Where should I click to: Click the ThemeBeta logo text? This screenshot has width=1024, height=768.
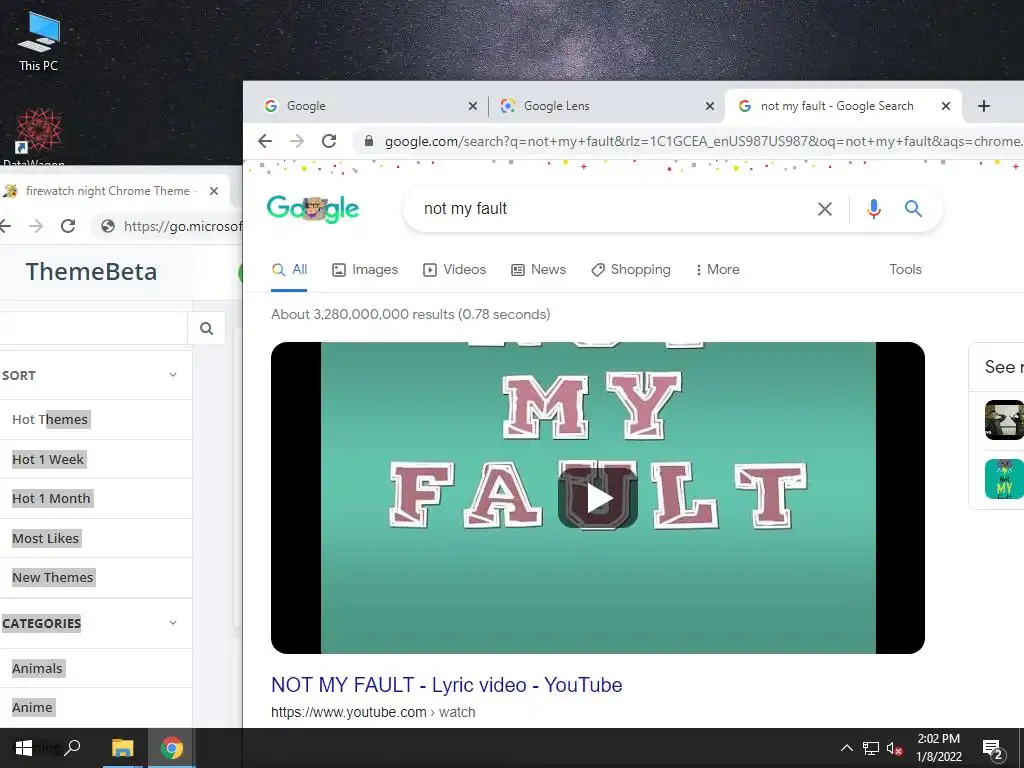[x=91, y=272]
